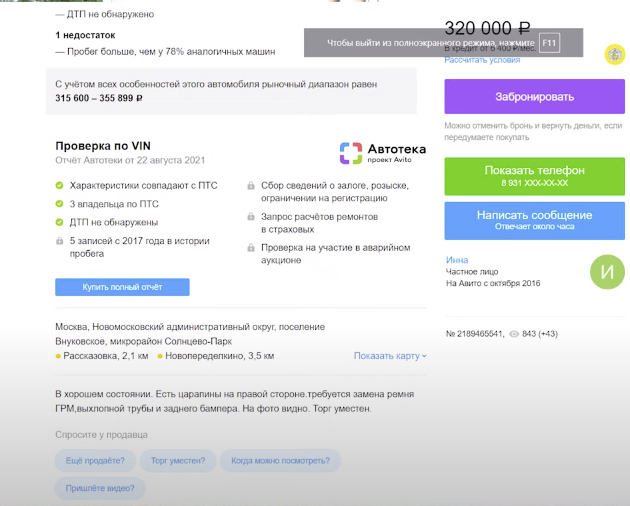Click Показать телефон button
Image resolution: width=630 pixels, height=506 pixels.
click(x=534, y=176)
